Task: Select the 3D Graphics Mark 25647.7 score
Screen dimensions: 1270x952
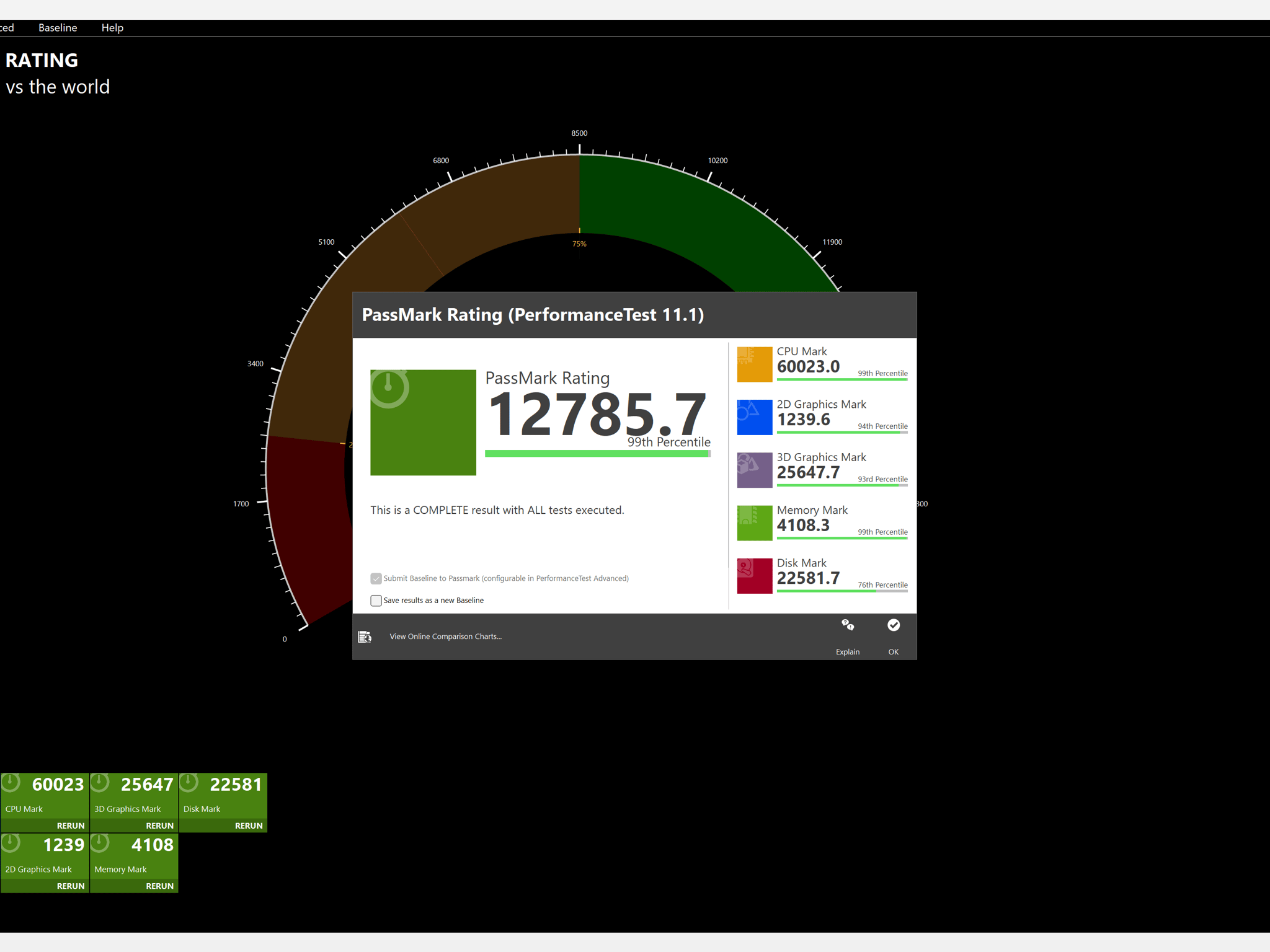Action: pyautogui.click(x=808, y=472)
